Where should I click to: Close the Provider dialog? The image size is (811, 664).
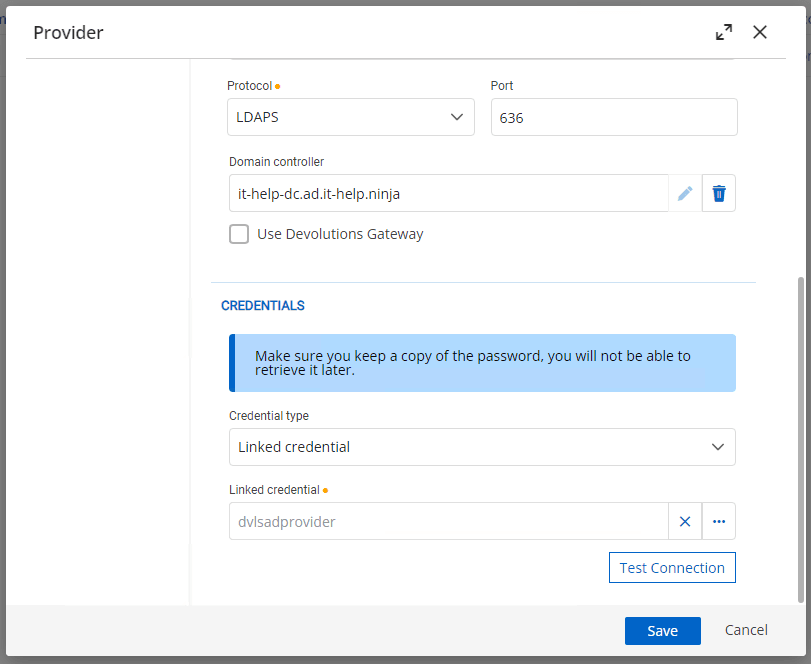click(x=759, y=32)
